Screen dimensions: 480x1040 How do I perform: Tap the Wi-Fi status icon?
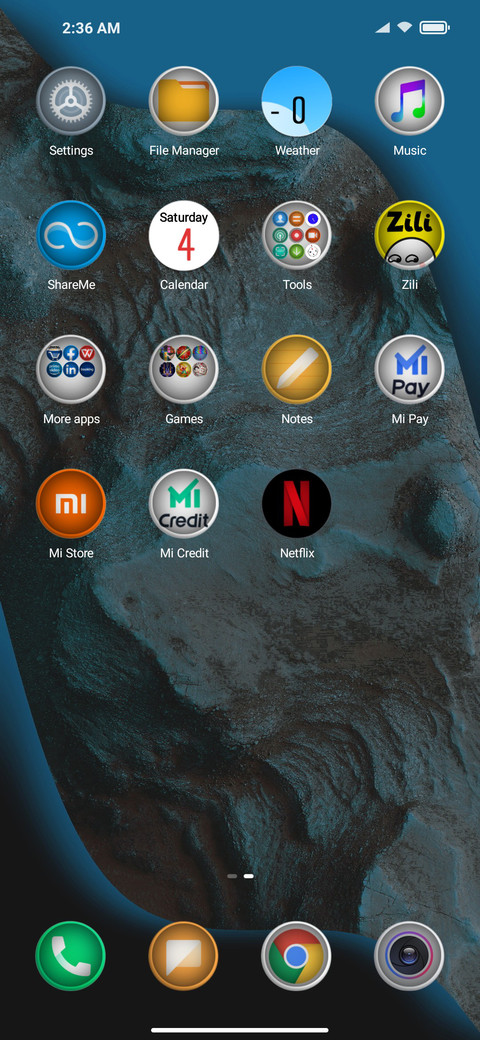[404, 28]
